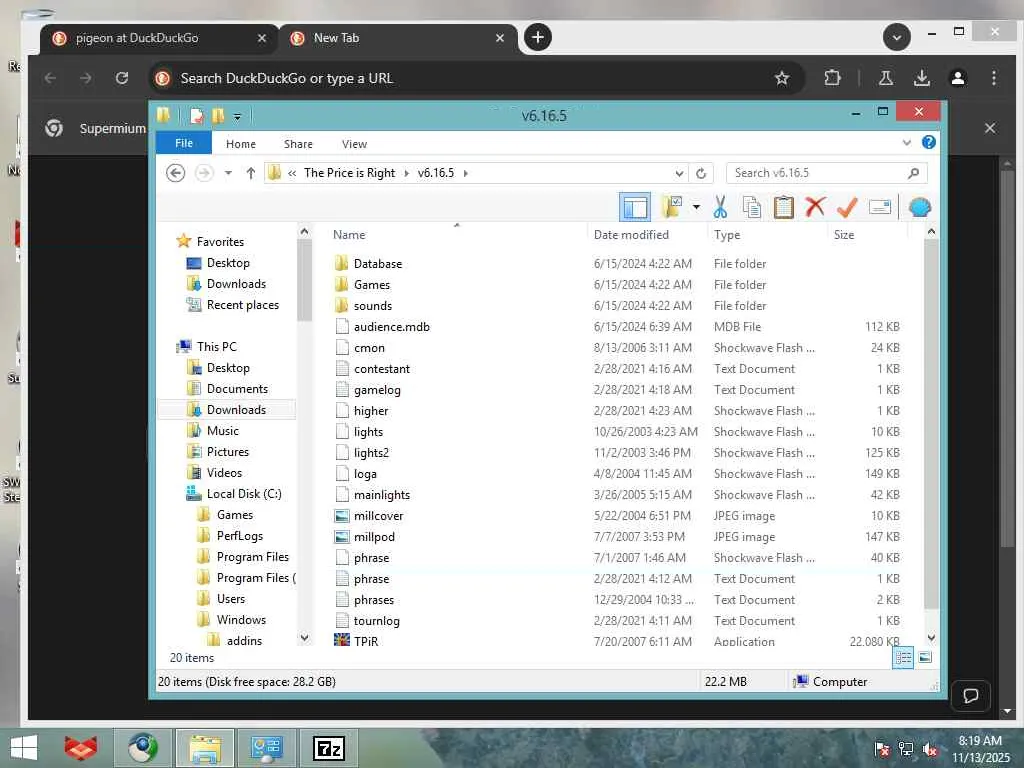The image size is (1024, 768).
Task: Select Local Disk (C:) in tree
Action: (244, 494)
